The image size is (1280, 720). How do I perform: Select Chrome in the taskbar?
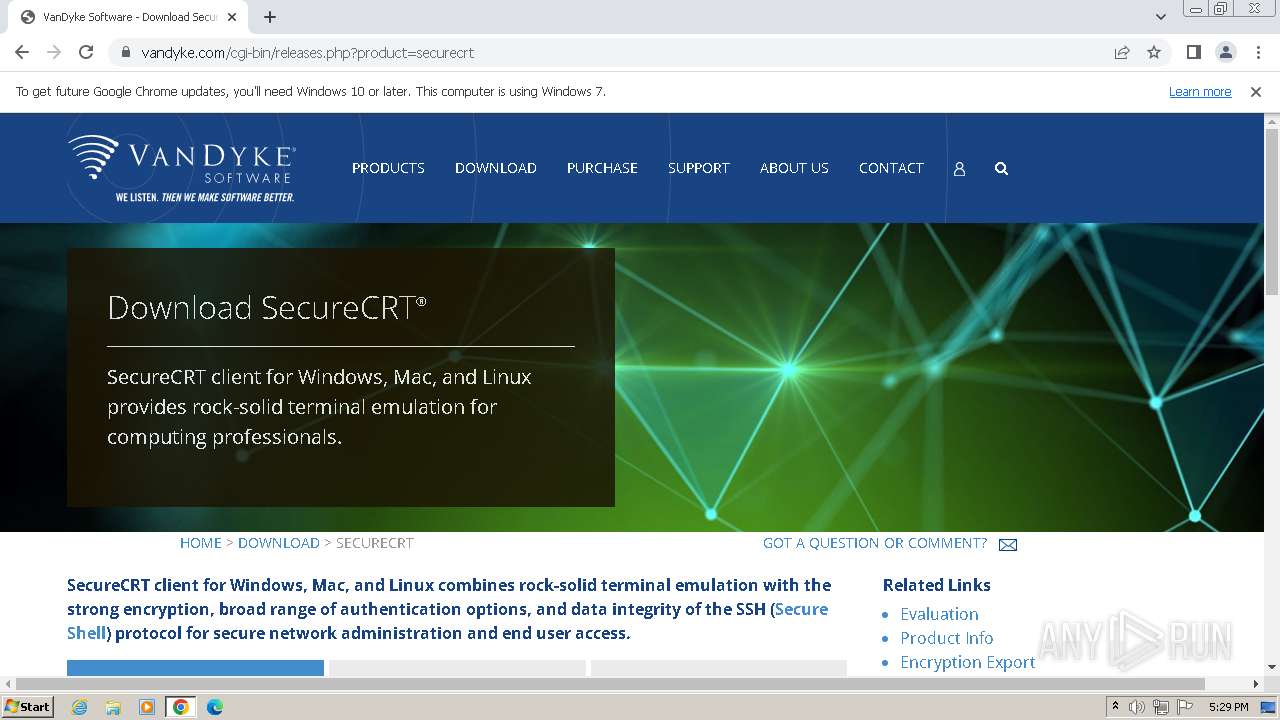tap(181, 707)
